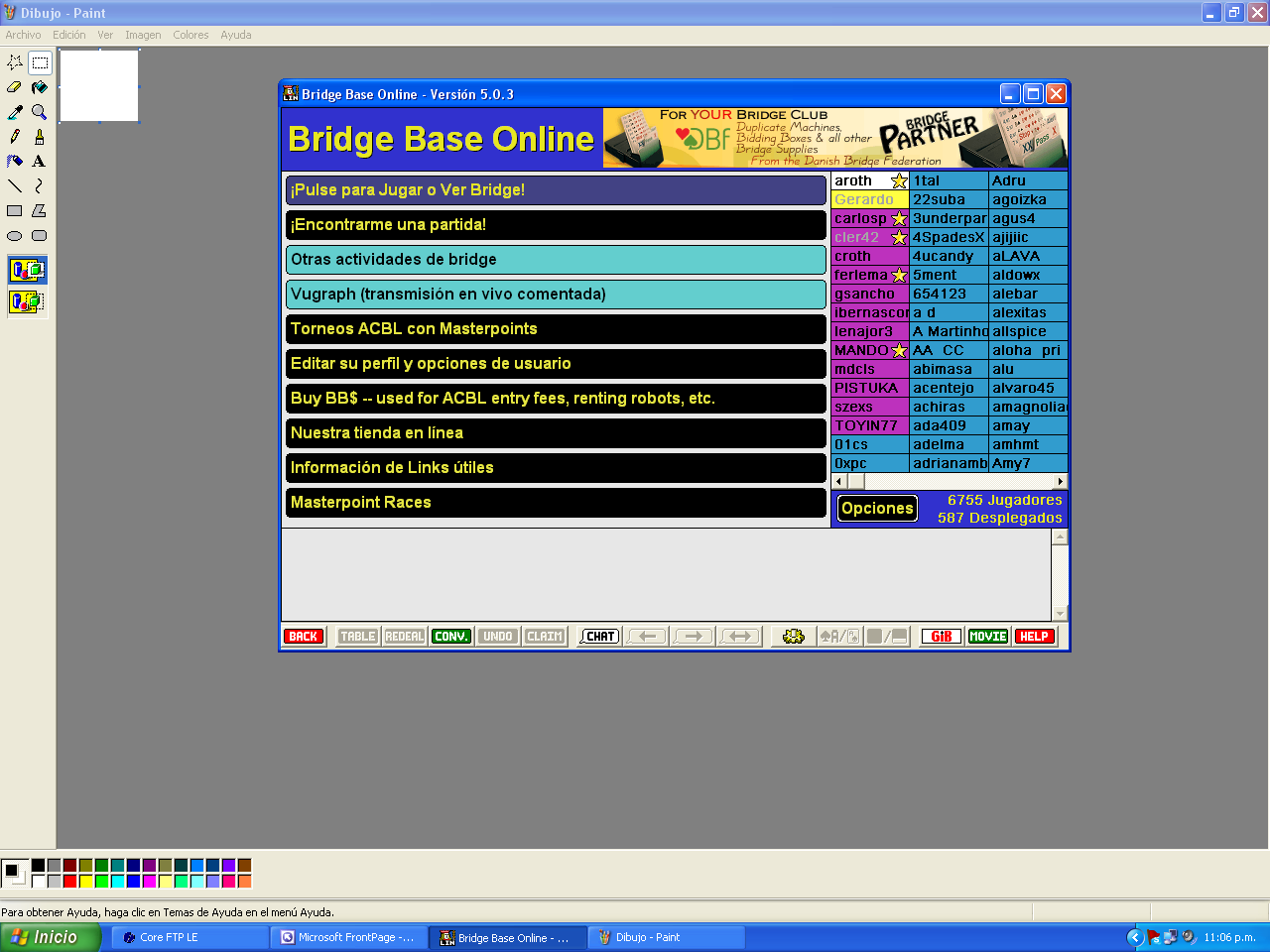Select the Pencil tool
The width and height of the screenshot is (1270, 952).
click(x=15, y=137)
